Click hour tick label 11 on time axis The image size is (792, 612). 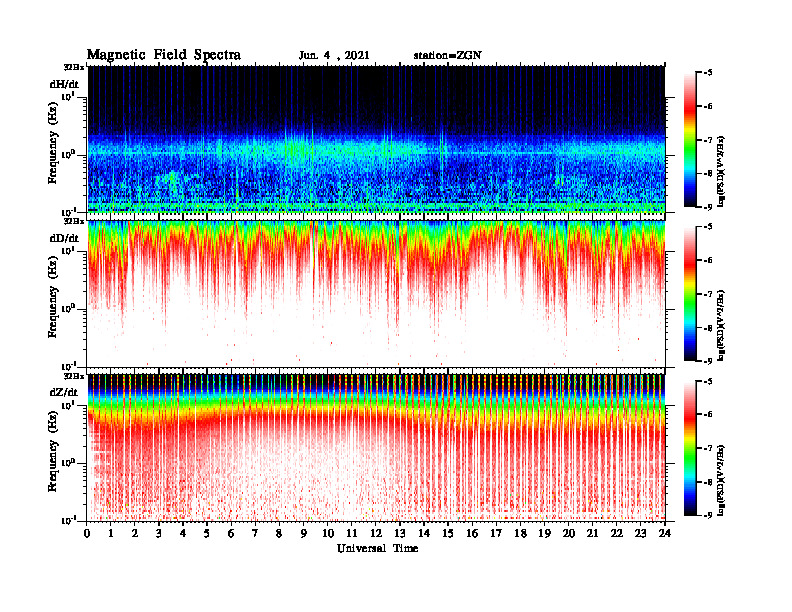(x=352, y=533)
